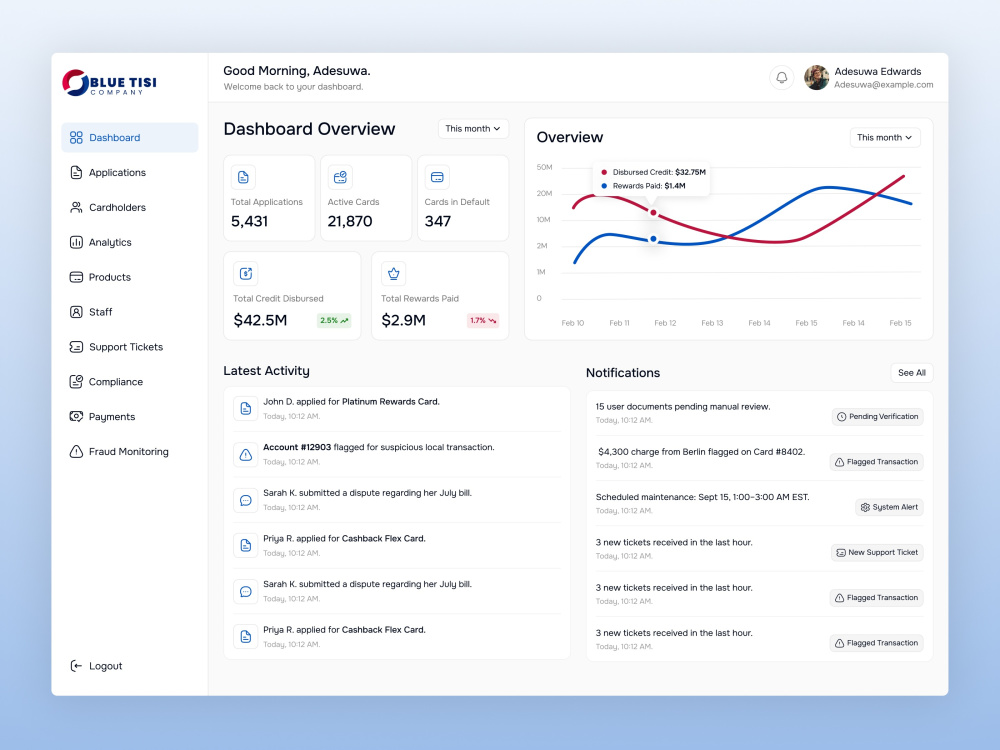Click Cards in Default value 347

click(x=438, y=221)
